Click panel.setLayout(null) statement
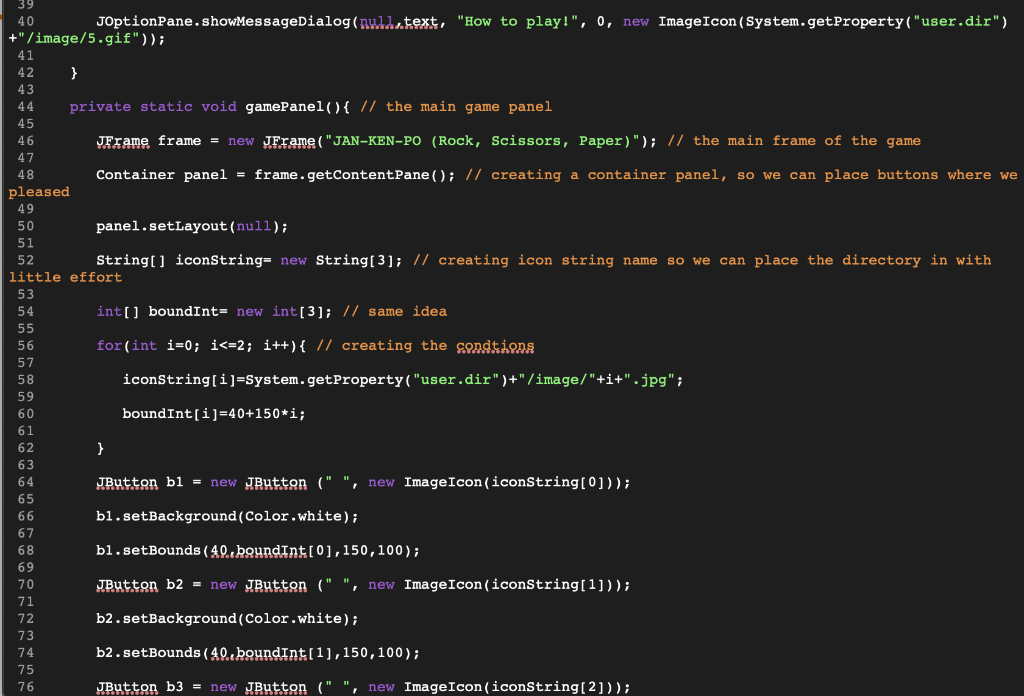Screen dimensions: 1024x696 (192, 226)
